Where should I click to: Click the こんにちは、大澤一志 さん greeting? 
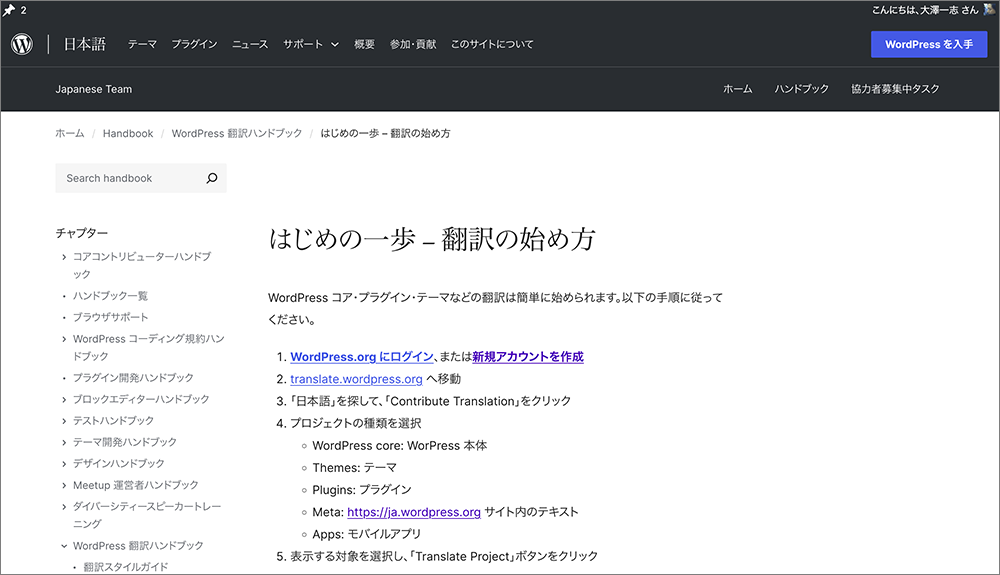point(925,10)
